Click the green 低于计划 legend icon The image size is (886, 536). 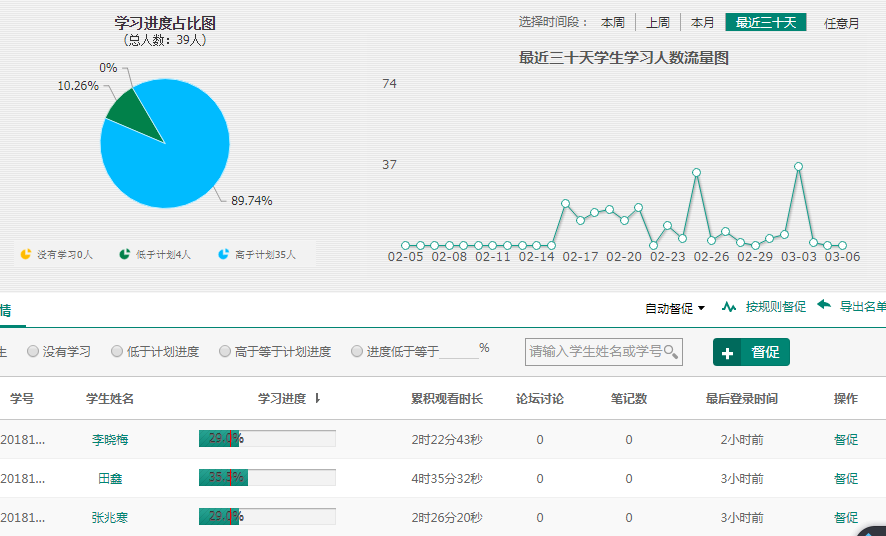pos(125,254)
